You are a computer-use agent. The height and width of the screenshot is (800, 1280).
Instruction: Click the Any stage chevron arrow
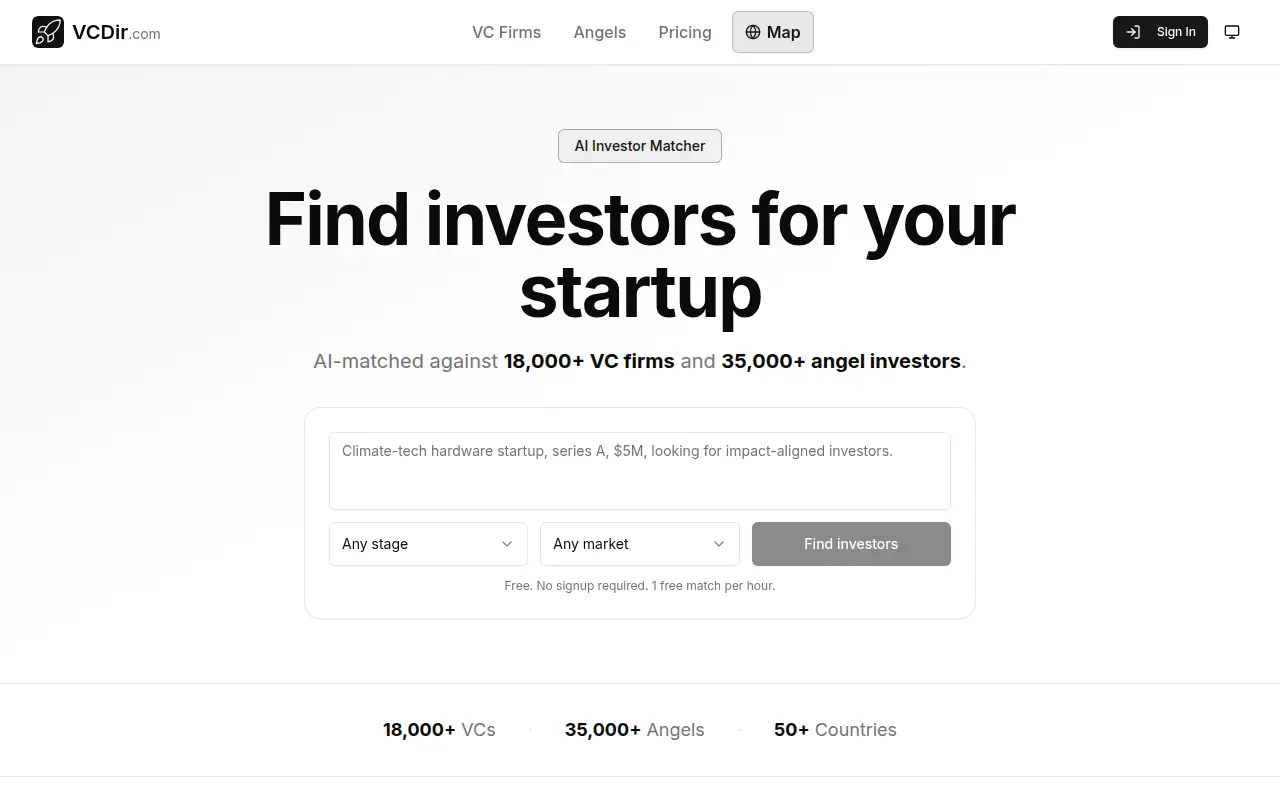507,544
